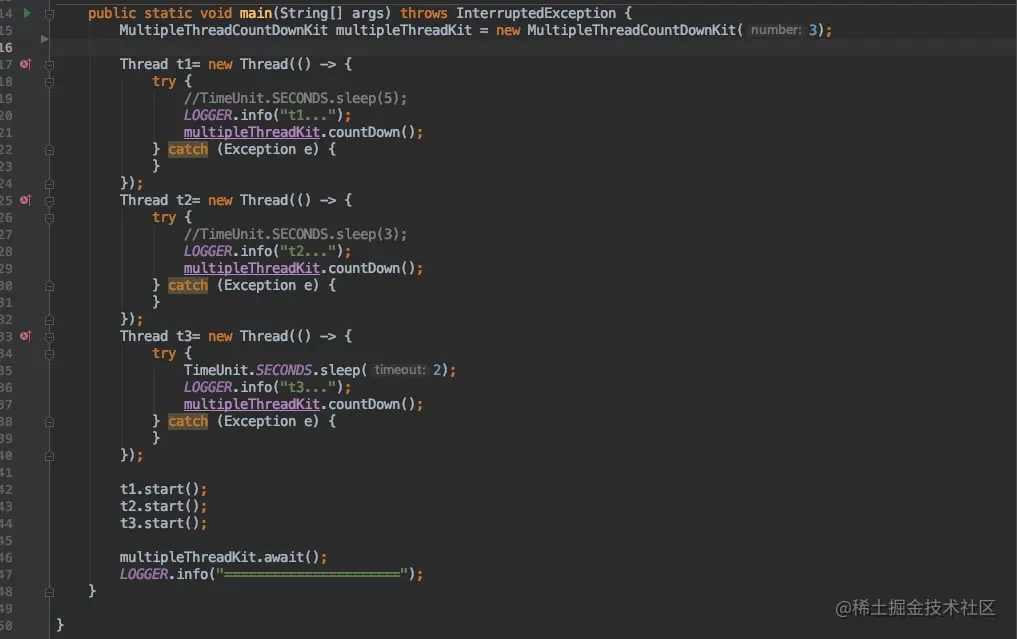The width and height of the screenshot is (1017, 639).
Task: Collapse the t3 Thread lambda fold marker
Action: tap(49, 337)
